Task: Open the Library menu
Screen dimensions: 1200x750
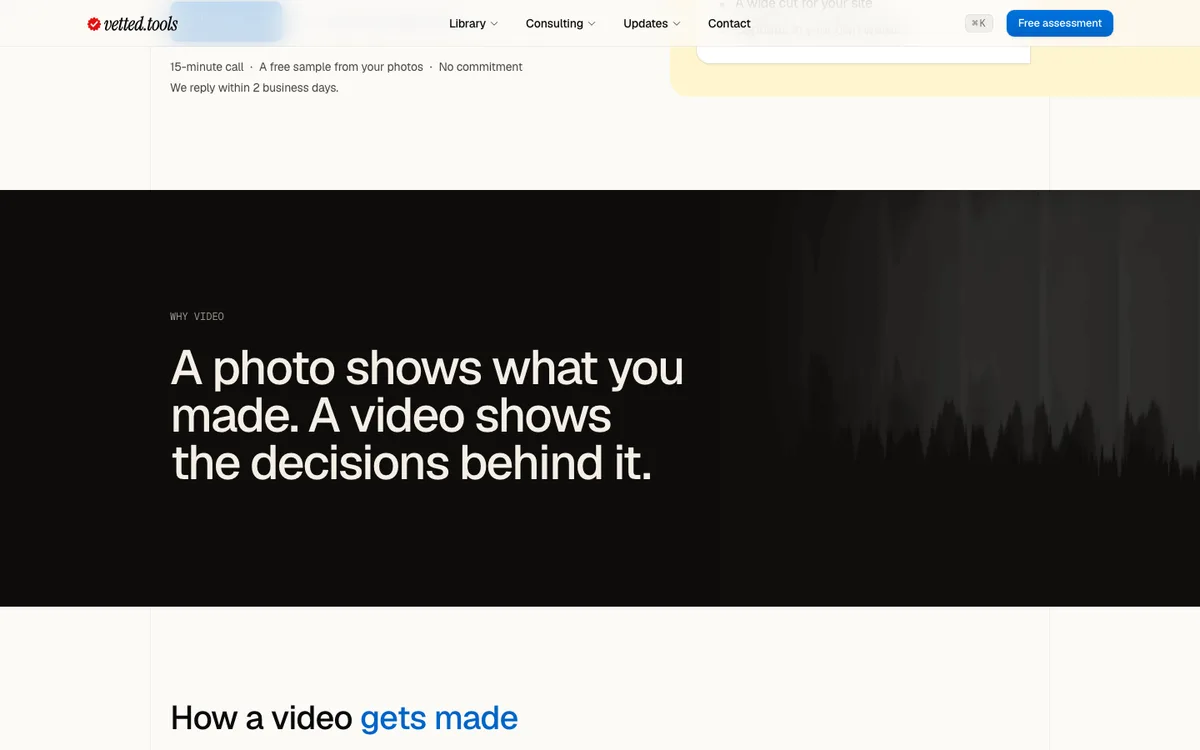Action: [x=474, y=23]
